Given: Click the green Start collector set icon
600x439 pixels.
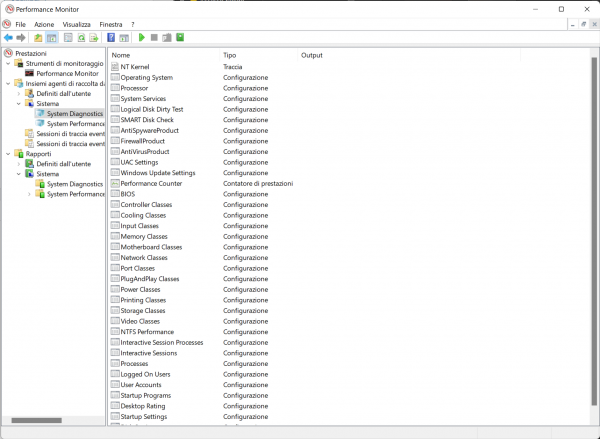Looking at the screenshot, I should (x=142, y=38).
